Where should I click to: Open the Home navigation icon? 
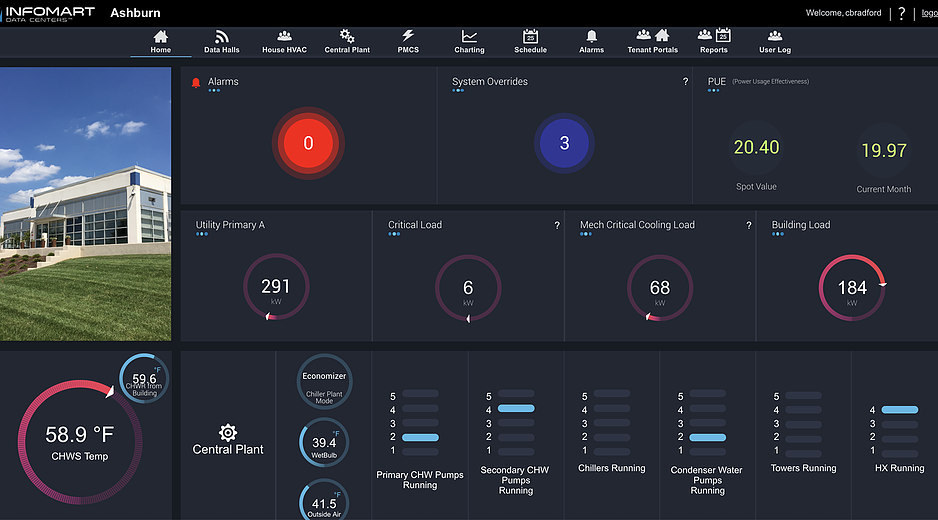click(x=160, y=36)
